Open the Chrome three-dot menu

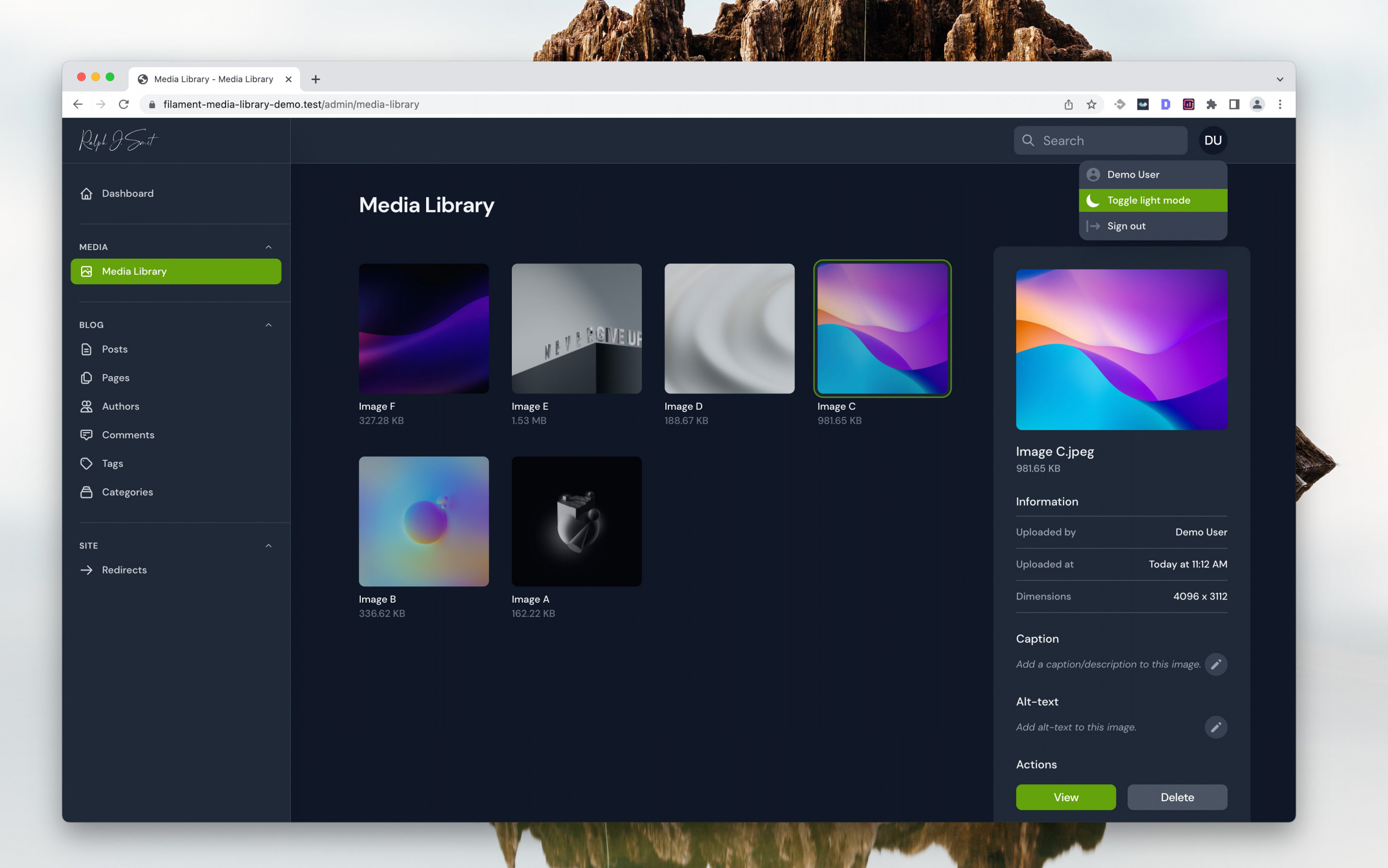[x=1280, y=104]
